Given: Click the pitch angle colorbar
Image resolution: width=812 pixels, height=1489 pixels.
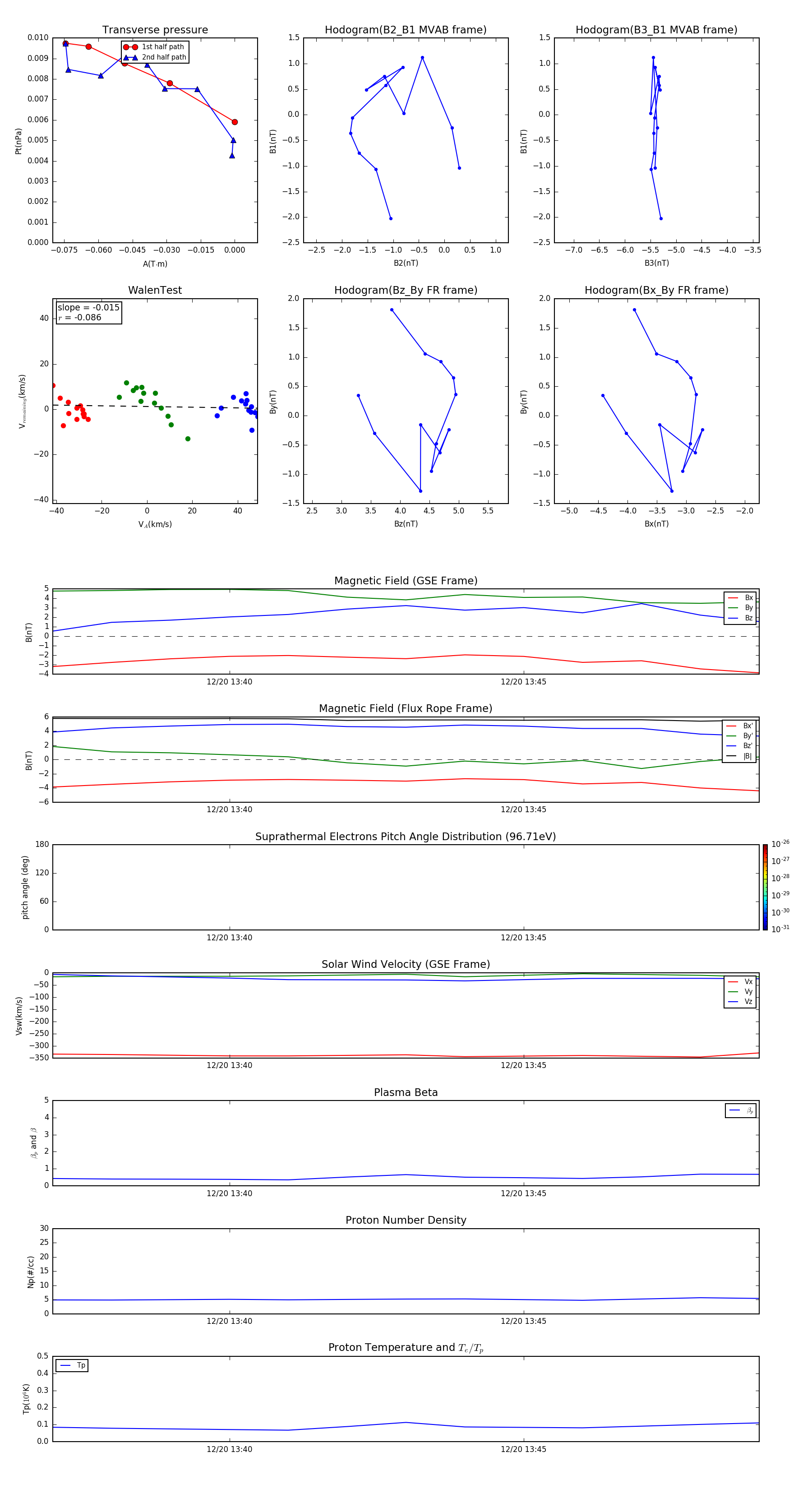Looking at the screenshot, I should 765,887.
